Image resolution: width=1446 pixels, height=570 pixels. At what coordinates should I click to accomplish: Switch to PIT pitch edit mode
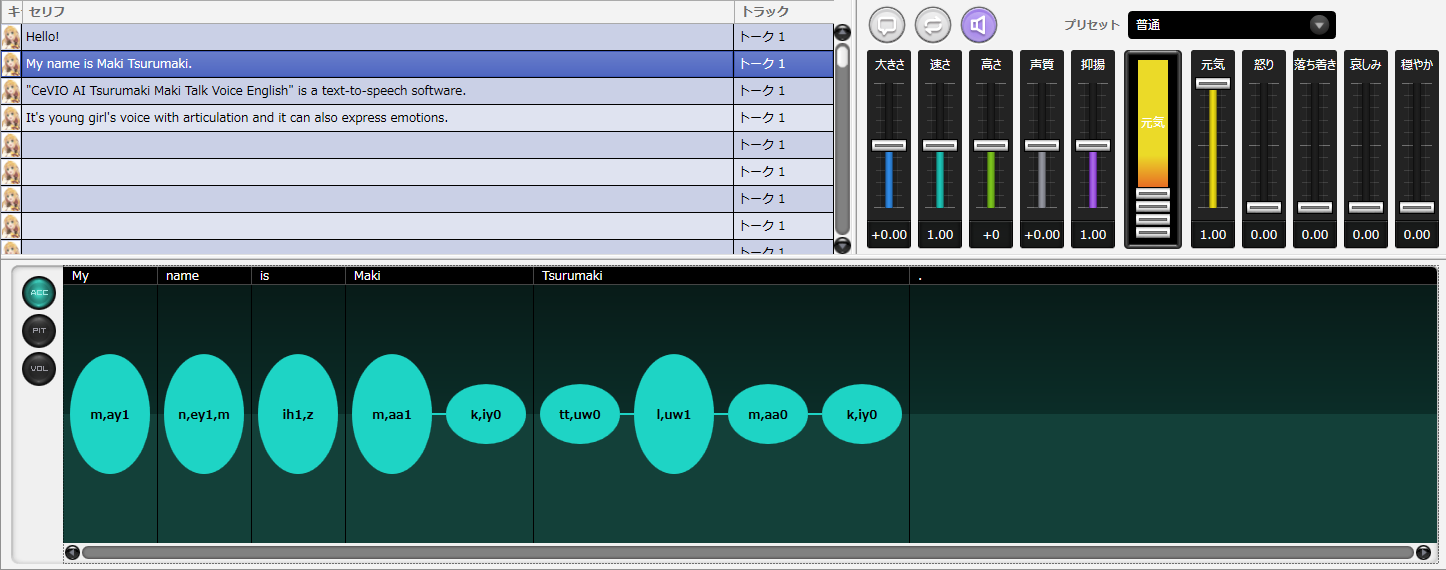coord(39,331)
